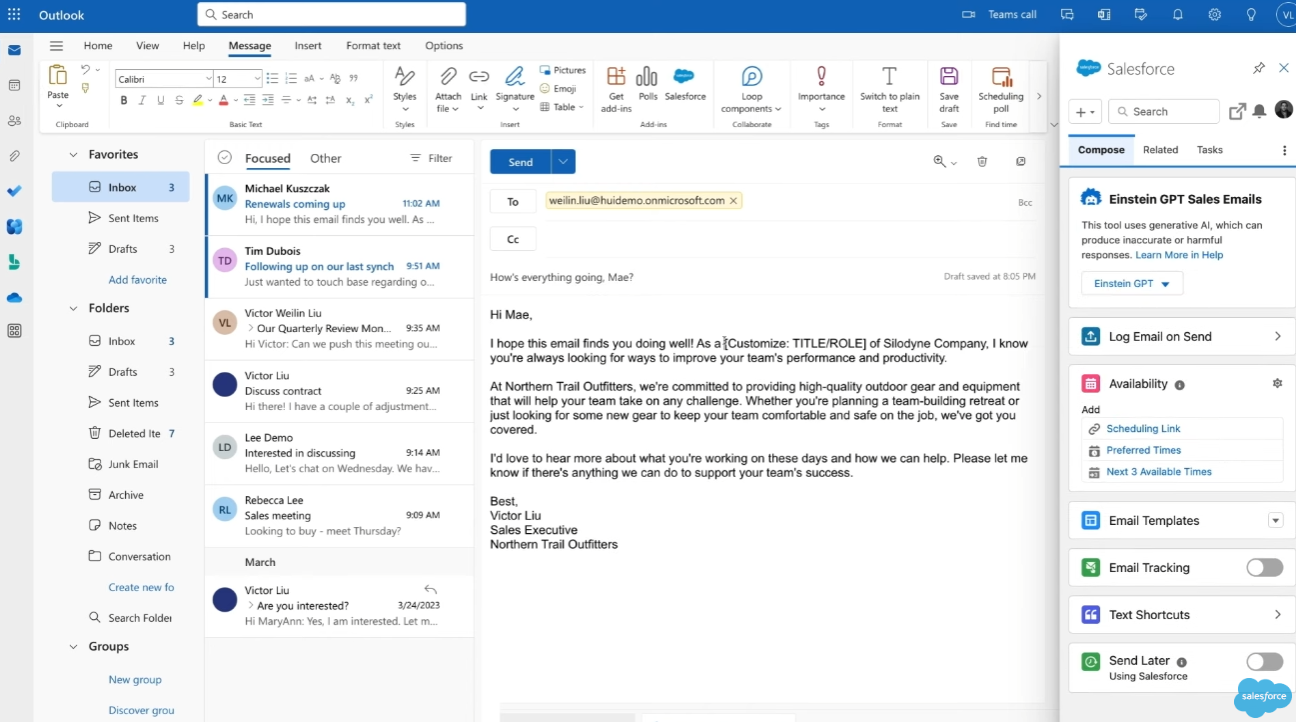
Task: Discard the draft with trash icon
Action: point(982,161)
